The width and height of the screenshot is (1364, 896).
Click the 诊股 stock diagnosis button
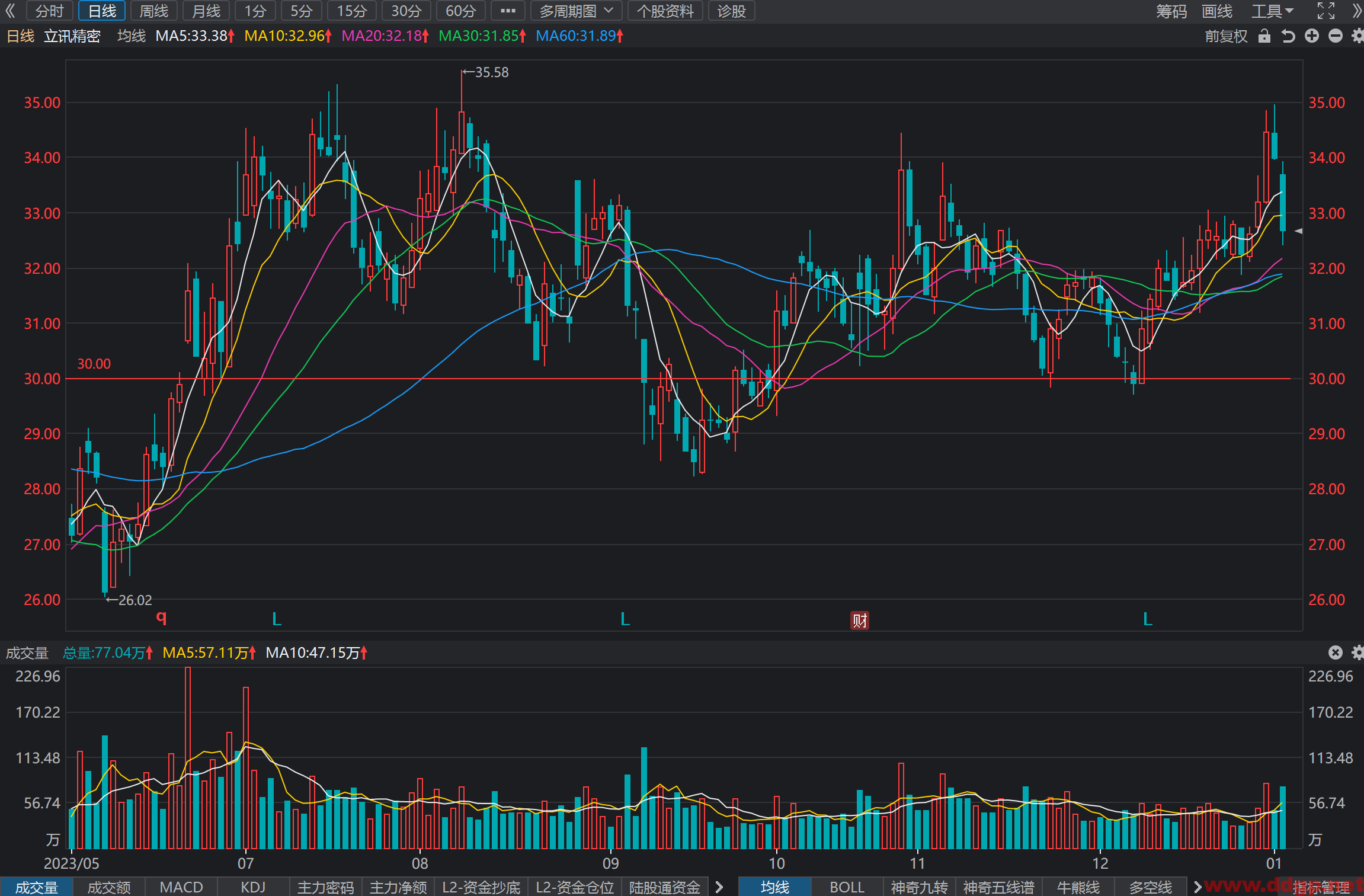732,11
